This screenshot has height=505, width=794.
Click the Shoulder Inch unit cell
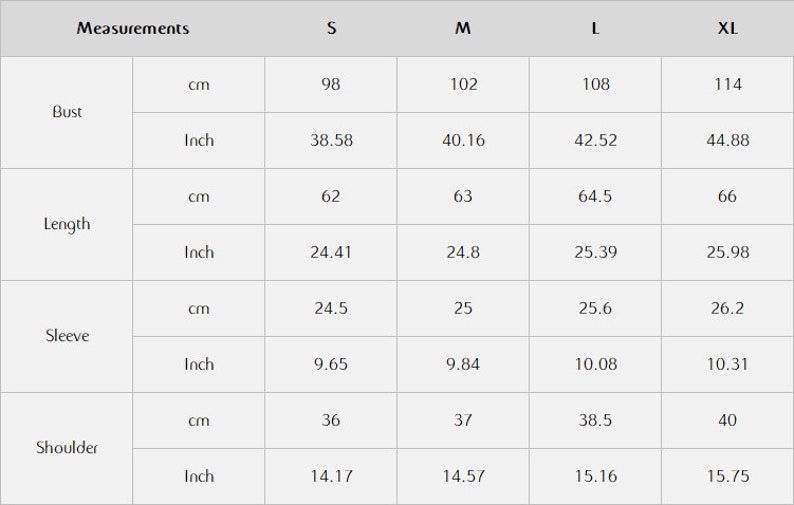click(x=199, y=476)
